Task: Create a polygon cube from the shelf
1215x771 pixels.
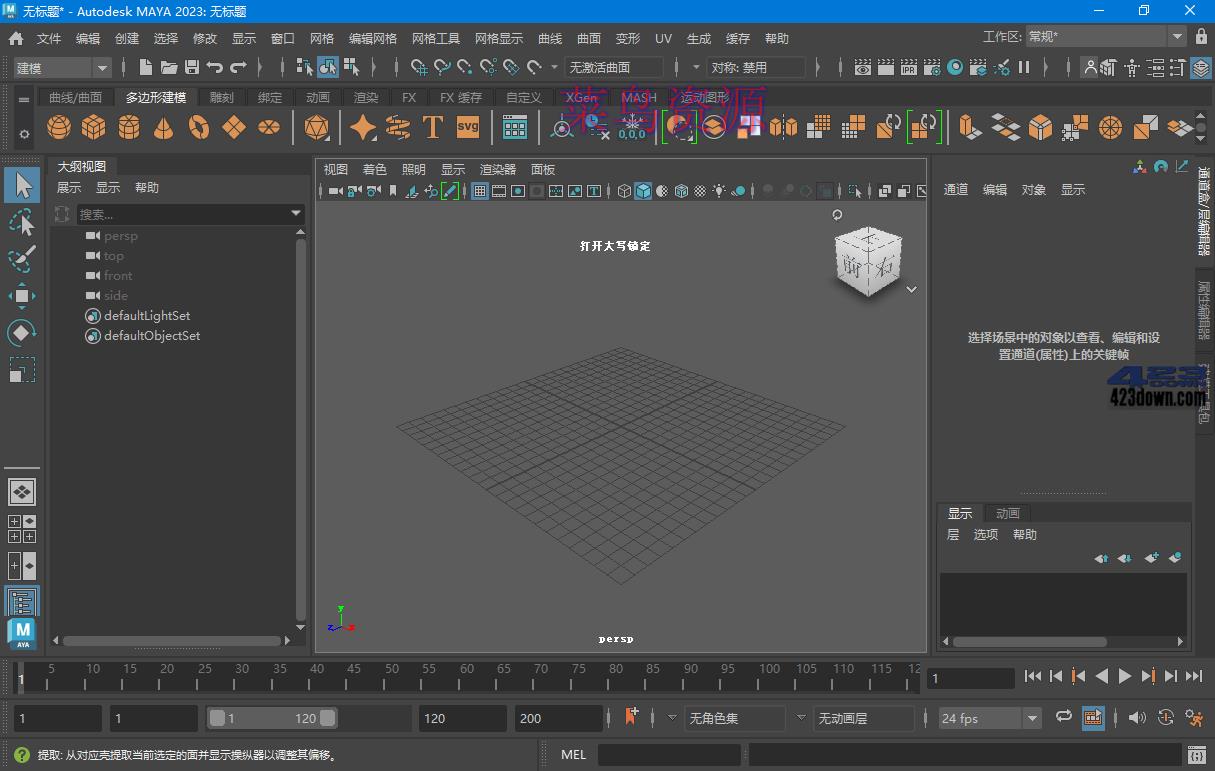Action: [93, 126]
